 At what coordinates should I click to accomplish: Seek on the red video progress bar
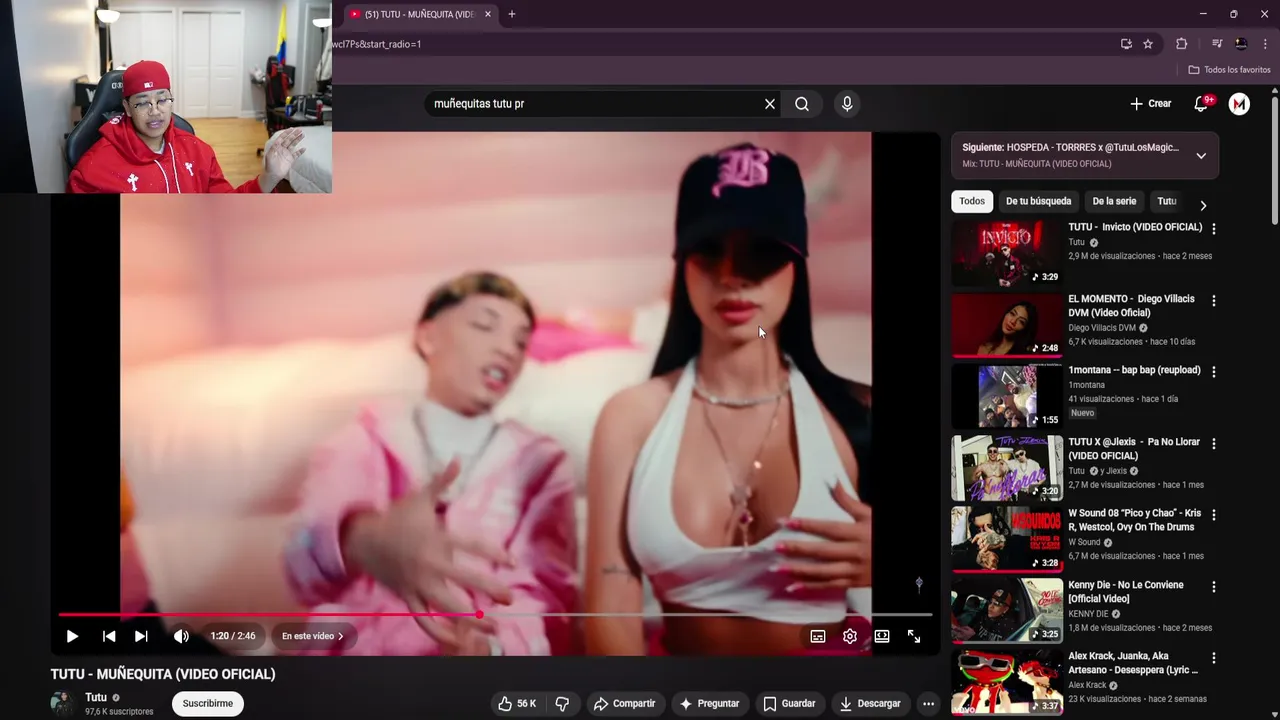(495, 615)
